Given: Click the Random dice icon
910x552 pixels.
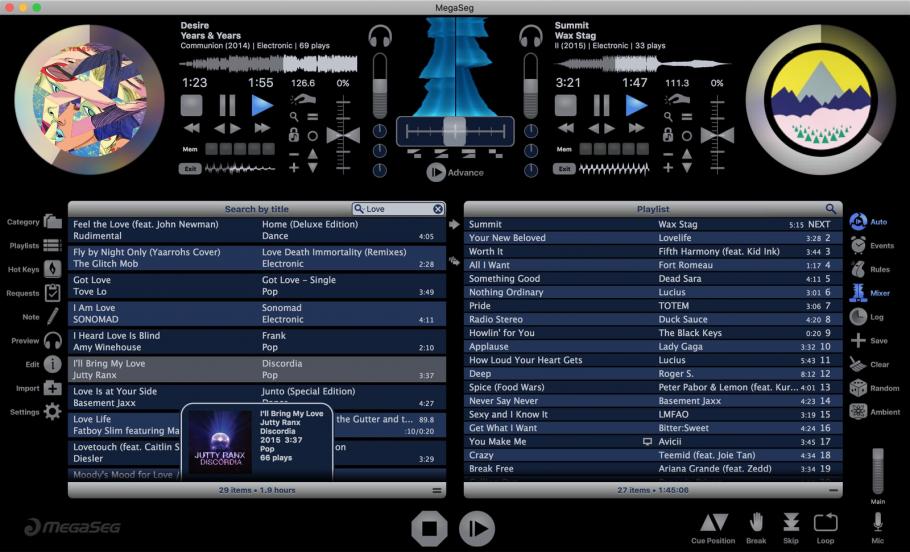Looking at the screenshot, I should pos(858,388).
